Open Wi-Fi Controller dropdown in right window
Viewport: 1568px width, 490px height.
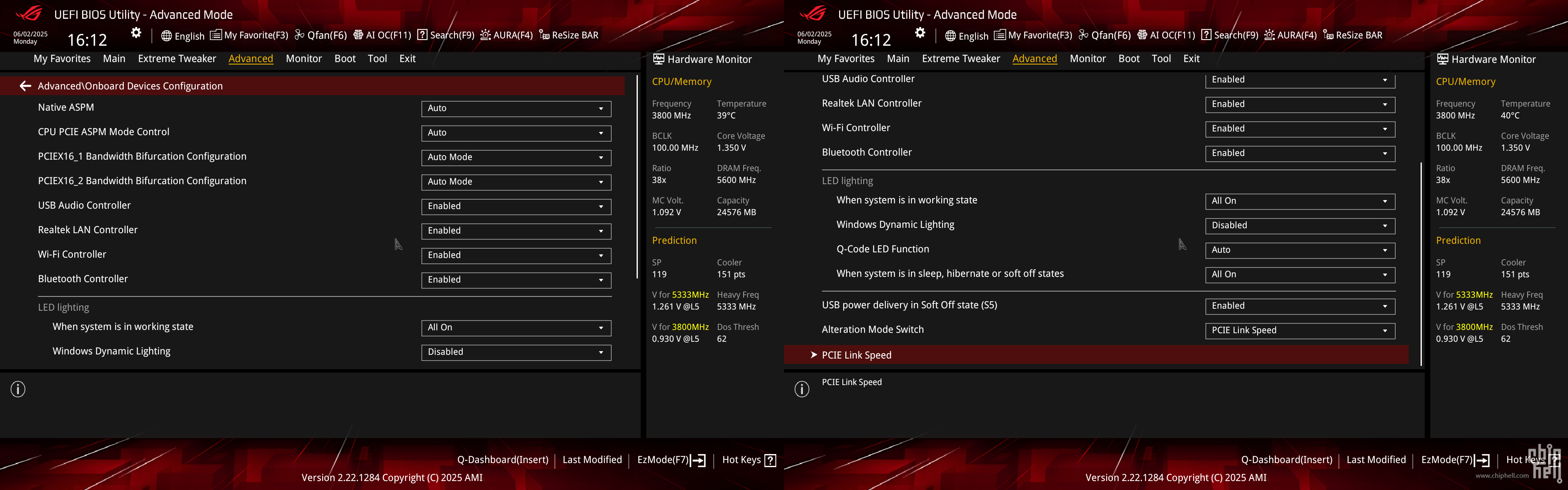1300,129
